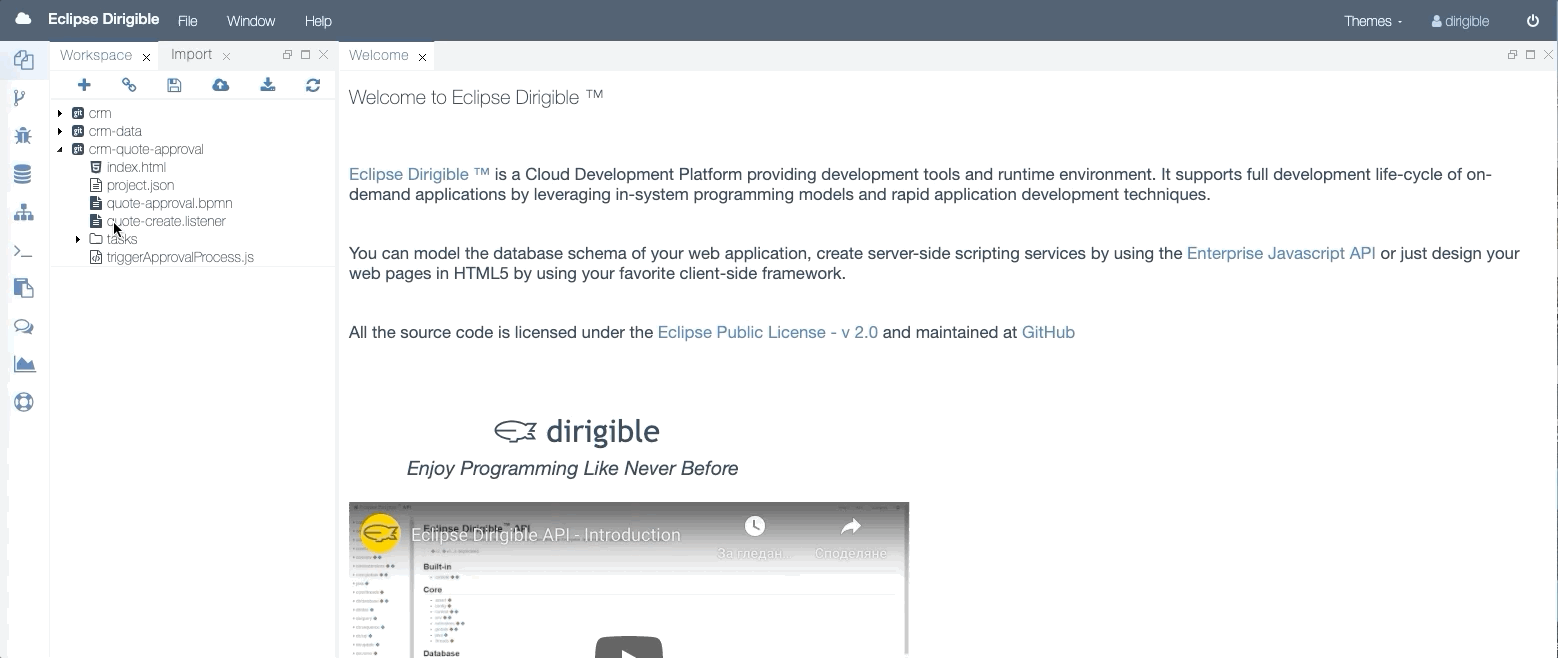Viewport: 1558px width, 658px height.
Task: Open the Themes dropdown
Action: [1373, 21]
